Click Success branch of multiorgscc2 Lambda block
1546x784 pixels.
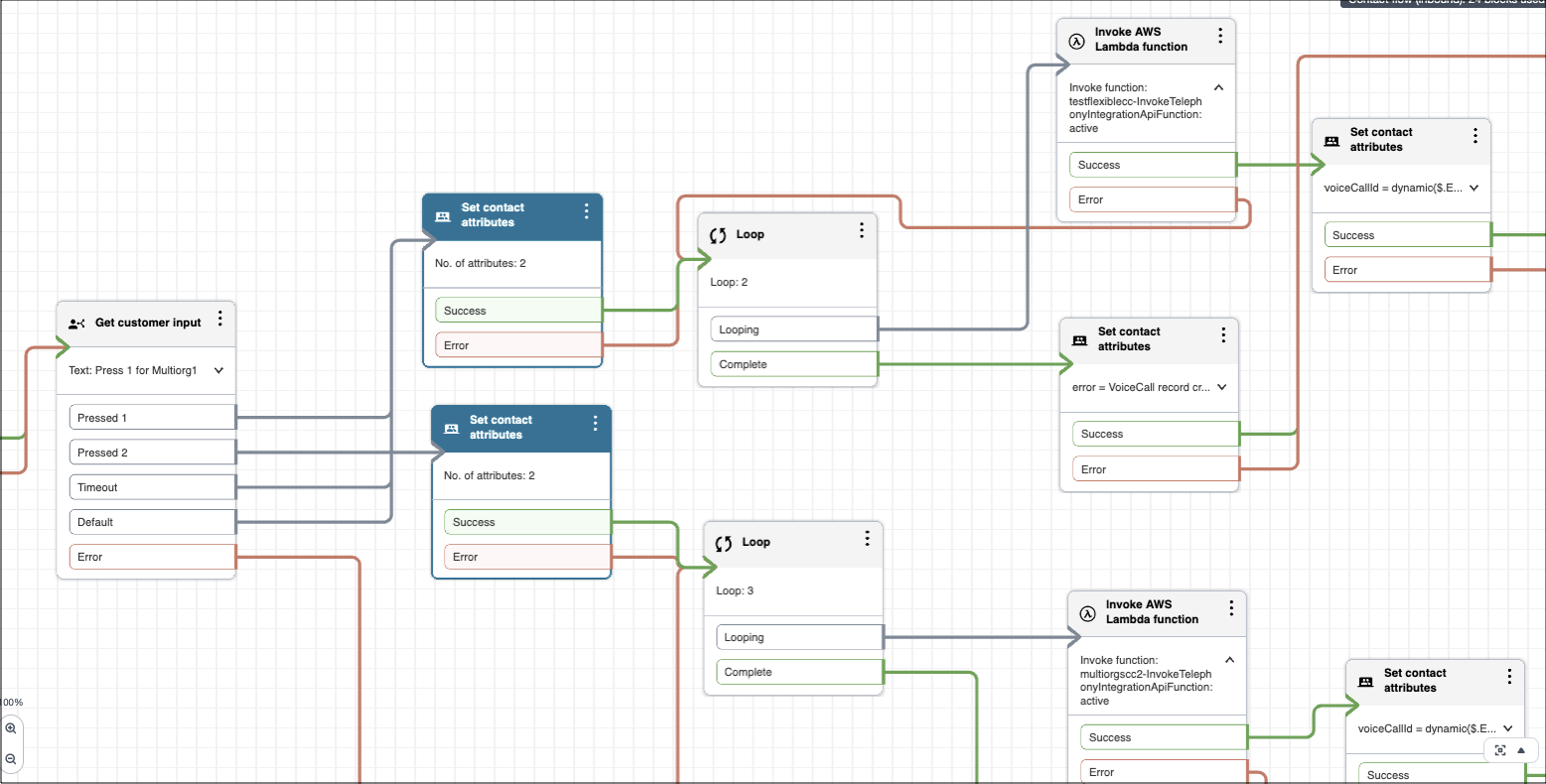[x=1164, y=737]
